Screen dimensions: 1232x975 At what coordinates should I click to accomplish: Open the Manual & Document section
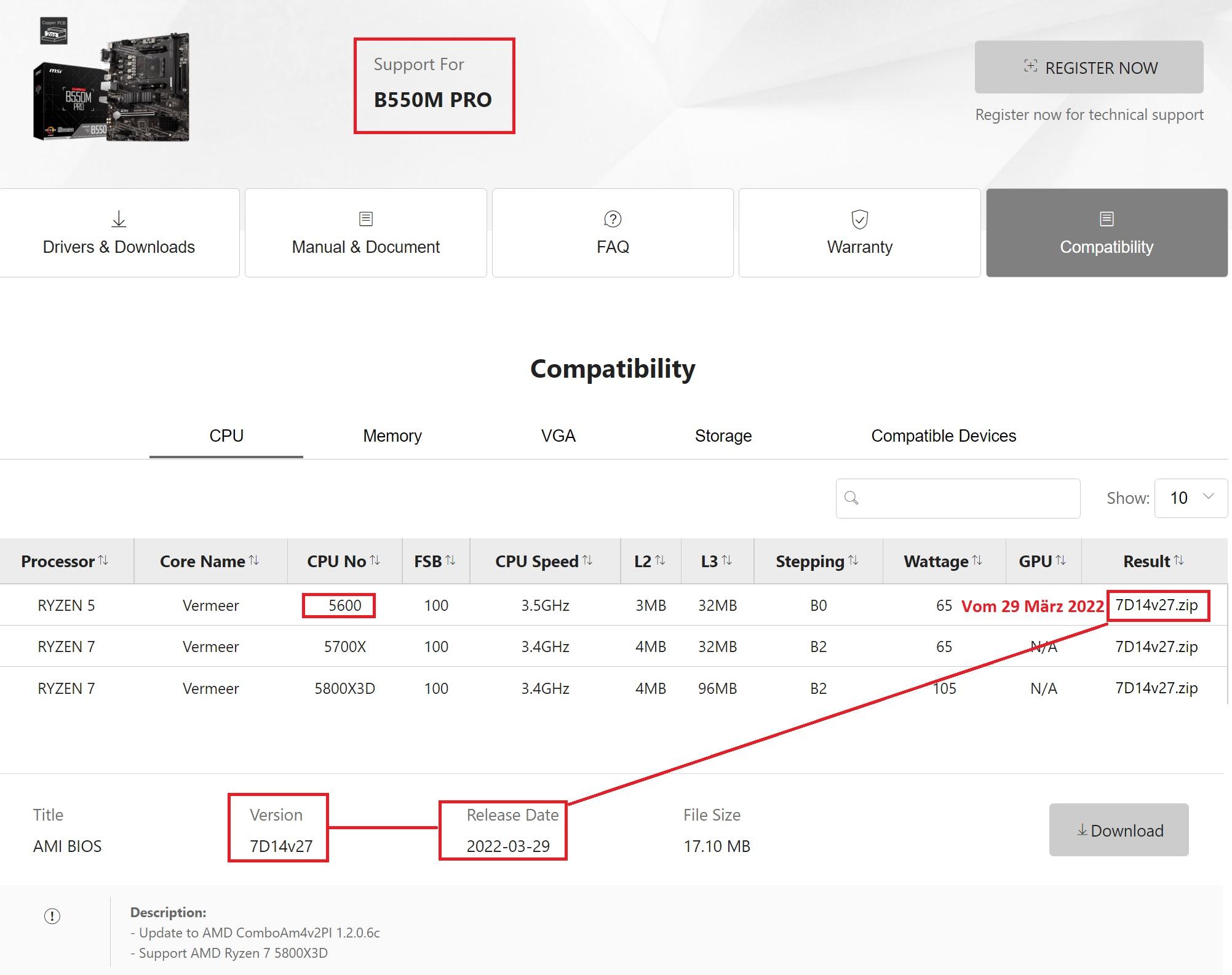tap(366, 233)
